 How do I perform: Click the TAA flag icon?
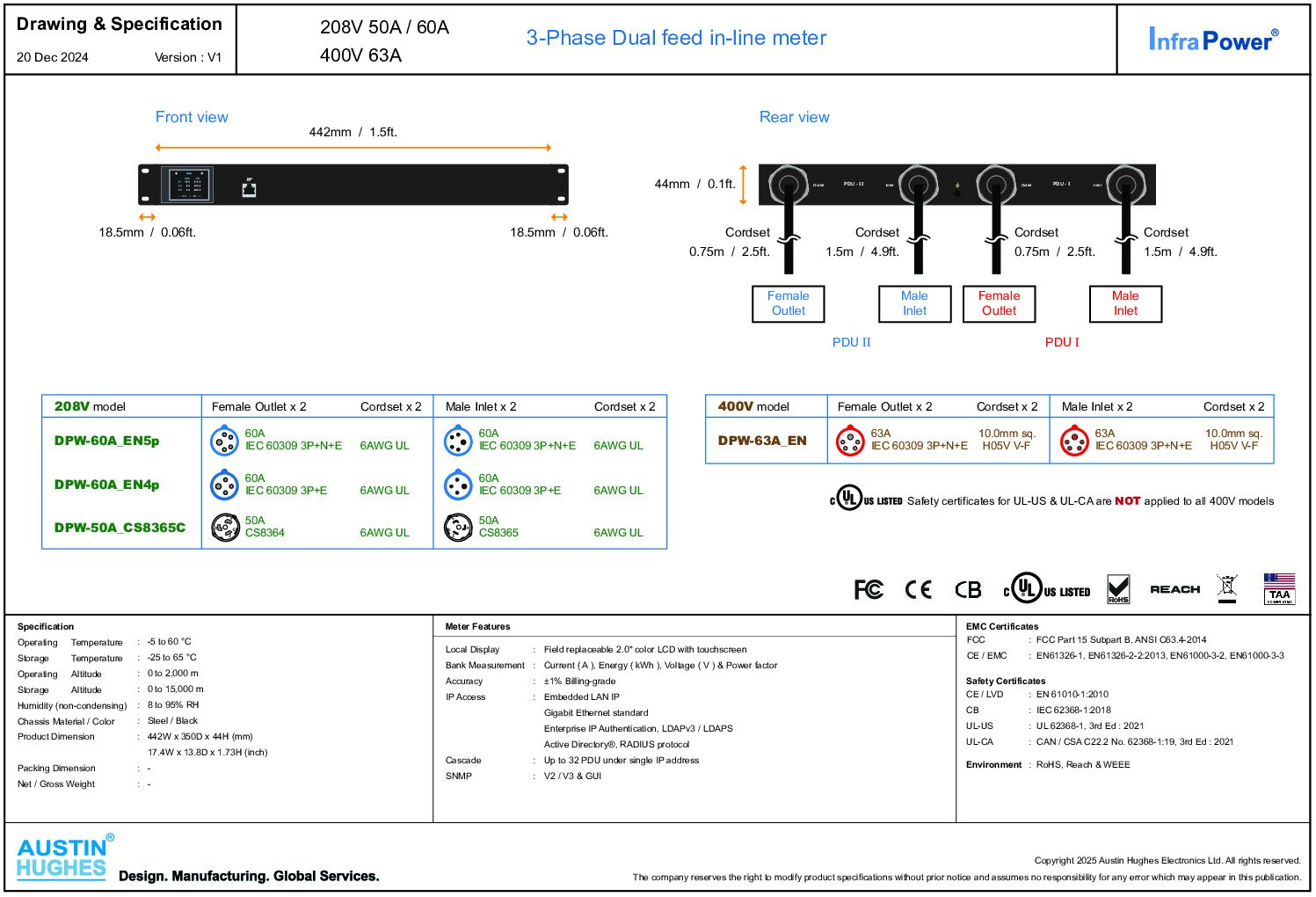1279,588
